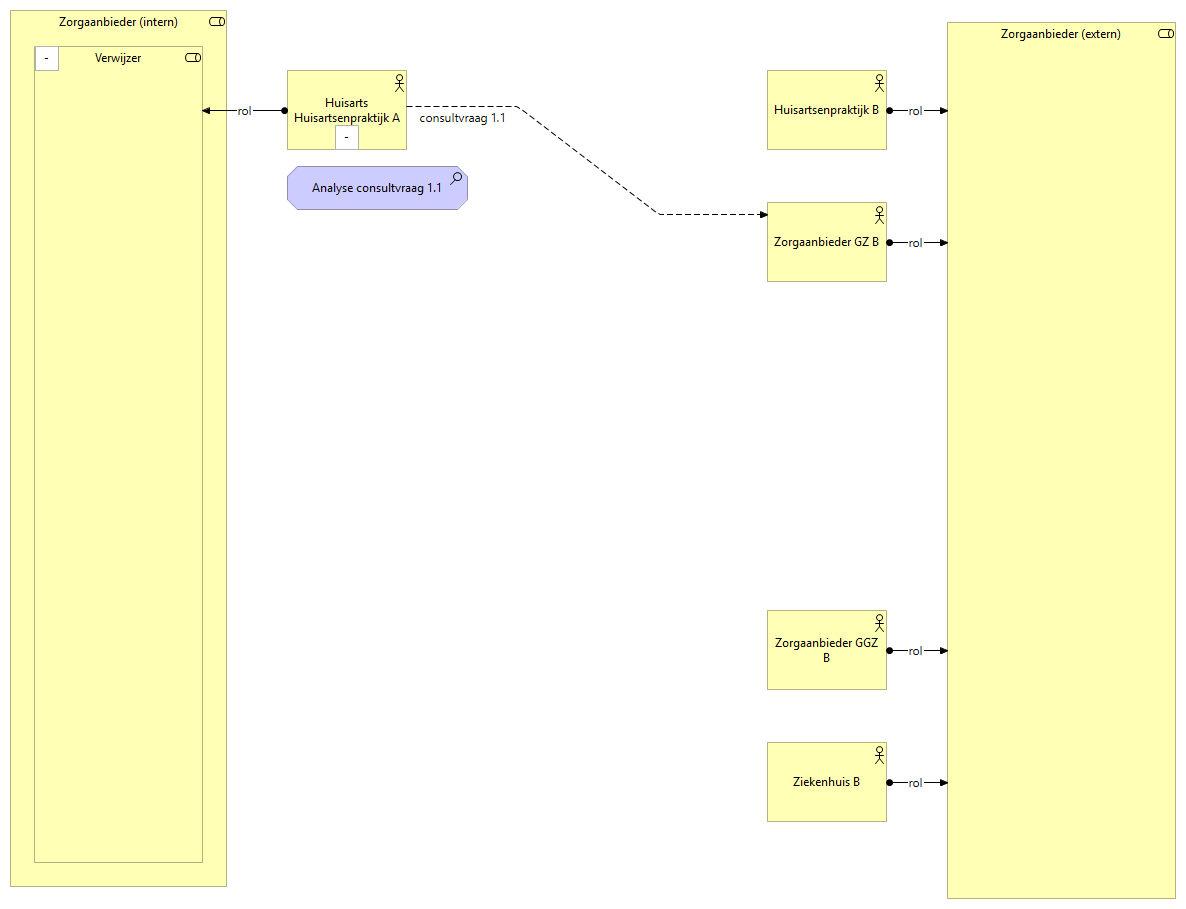
Task: Select the 'rol' label next to Verwijzer
Action: point(244,111)
